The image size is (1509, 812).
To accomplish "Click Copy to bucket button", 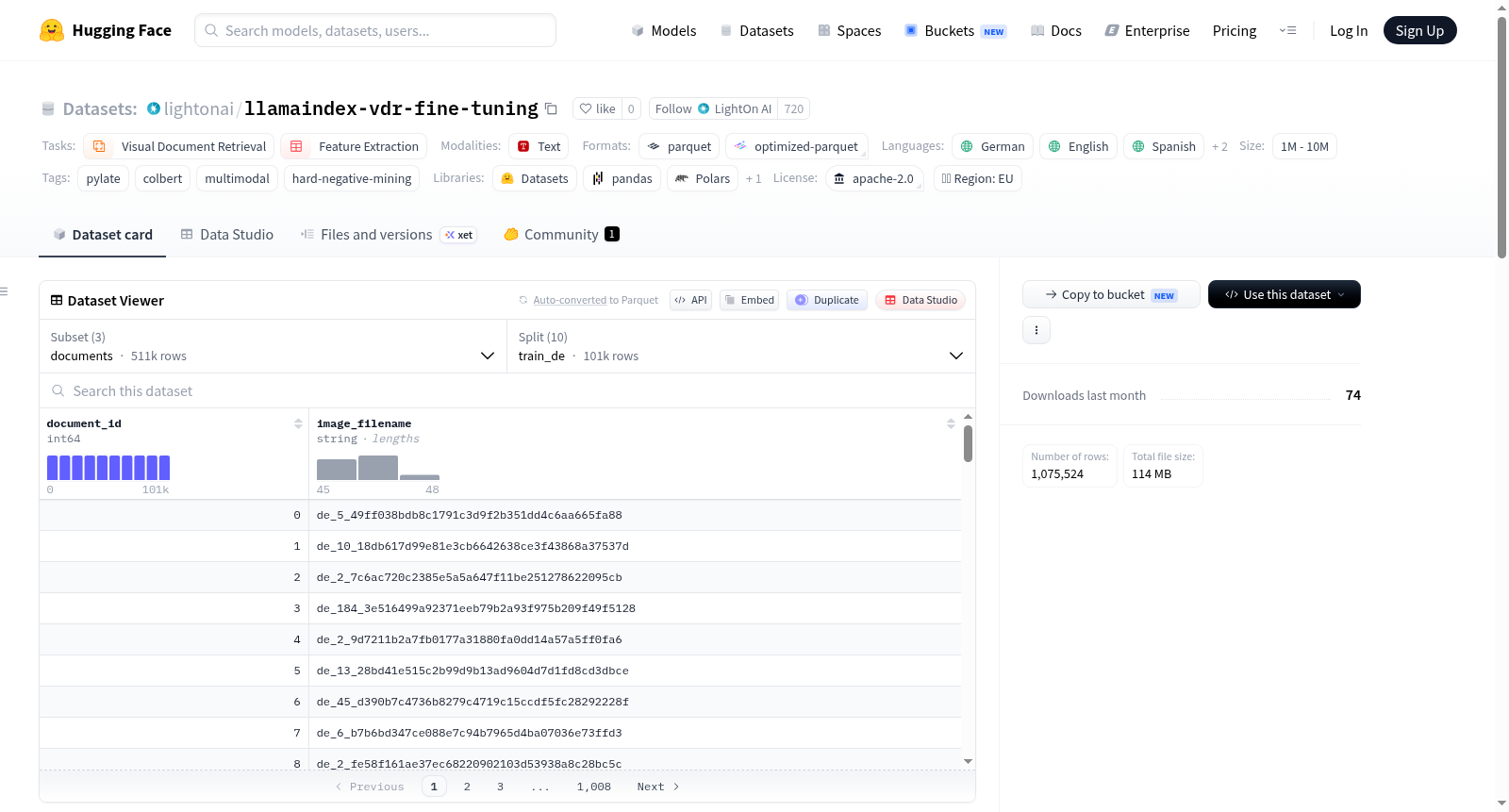I will tap(1111, 294).
